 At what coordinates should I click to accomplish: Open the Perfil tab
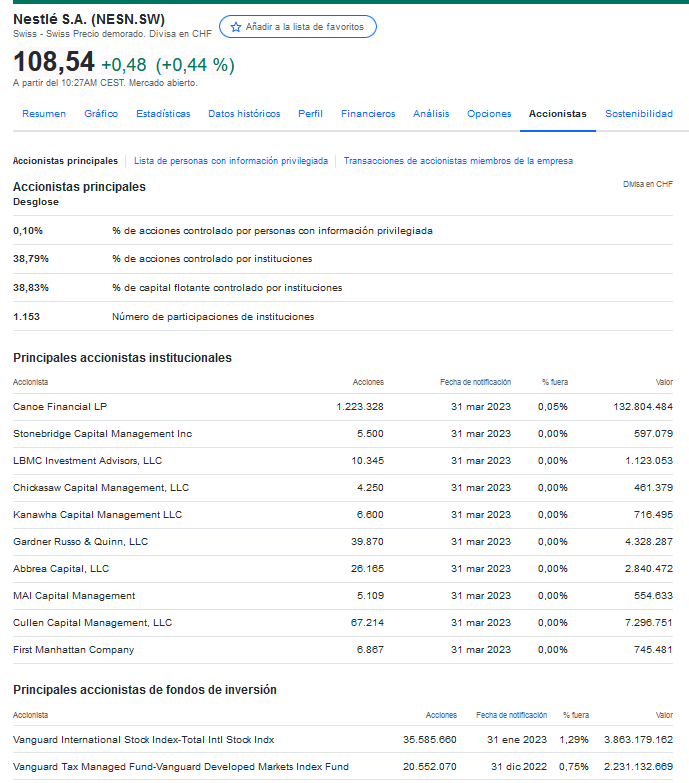pyautogui.click(x=311, y=114)
